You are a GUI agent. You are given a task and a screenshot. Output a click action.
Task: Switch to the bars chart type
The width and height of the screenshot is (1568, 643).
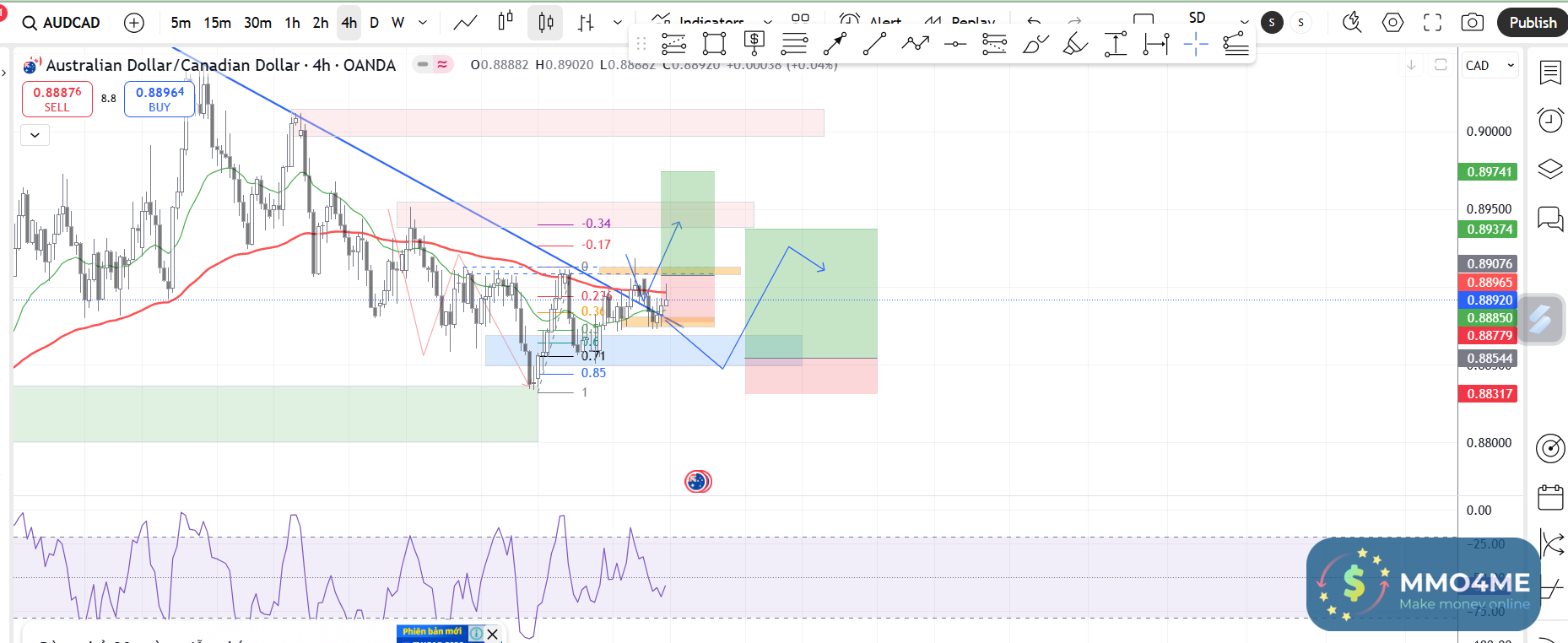tap(586, 23)
